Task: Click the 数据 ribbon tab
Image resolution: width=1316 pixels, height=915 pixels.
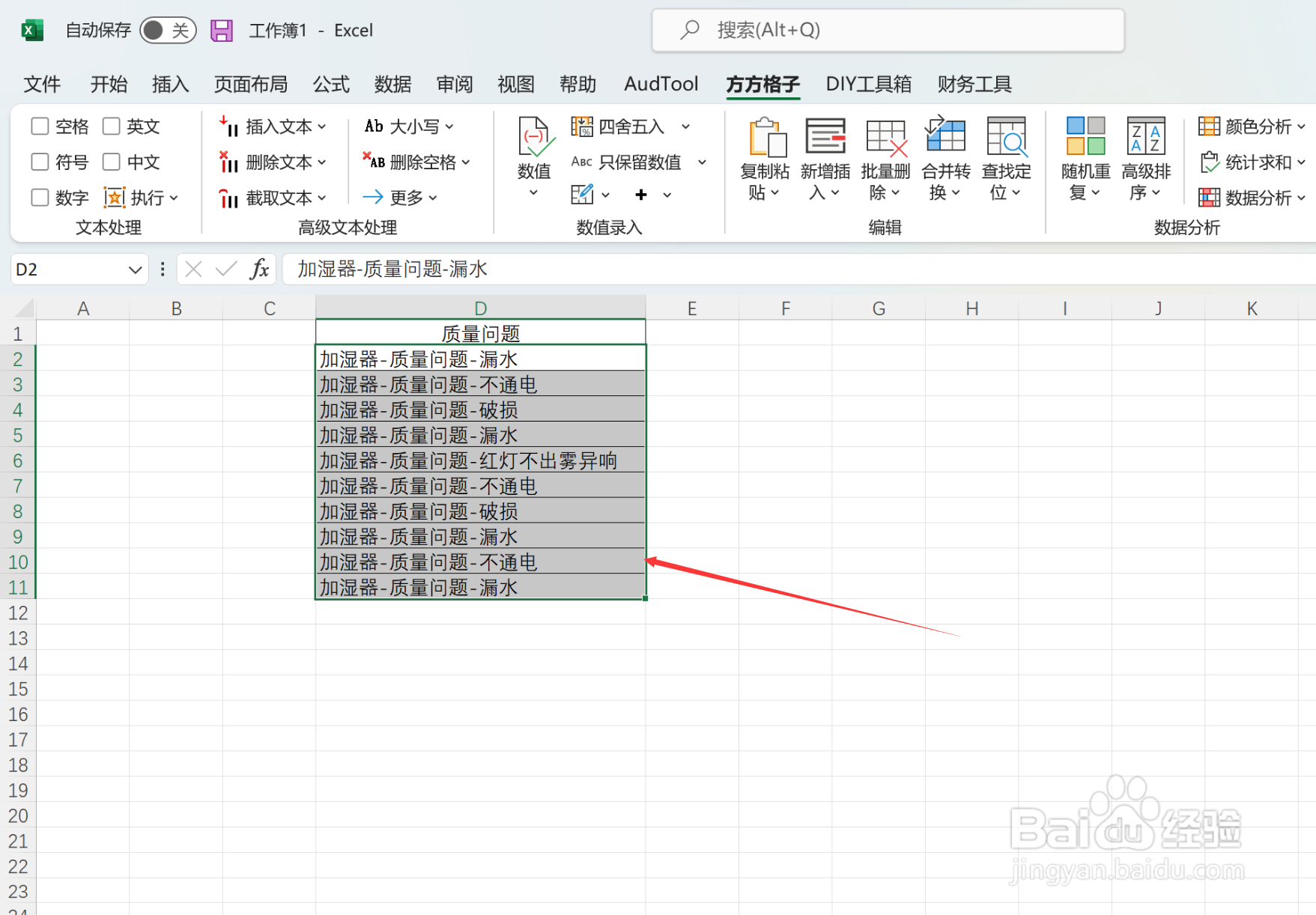Action: tap(392, 84)
